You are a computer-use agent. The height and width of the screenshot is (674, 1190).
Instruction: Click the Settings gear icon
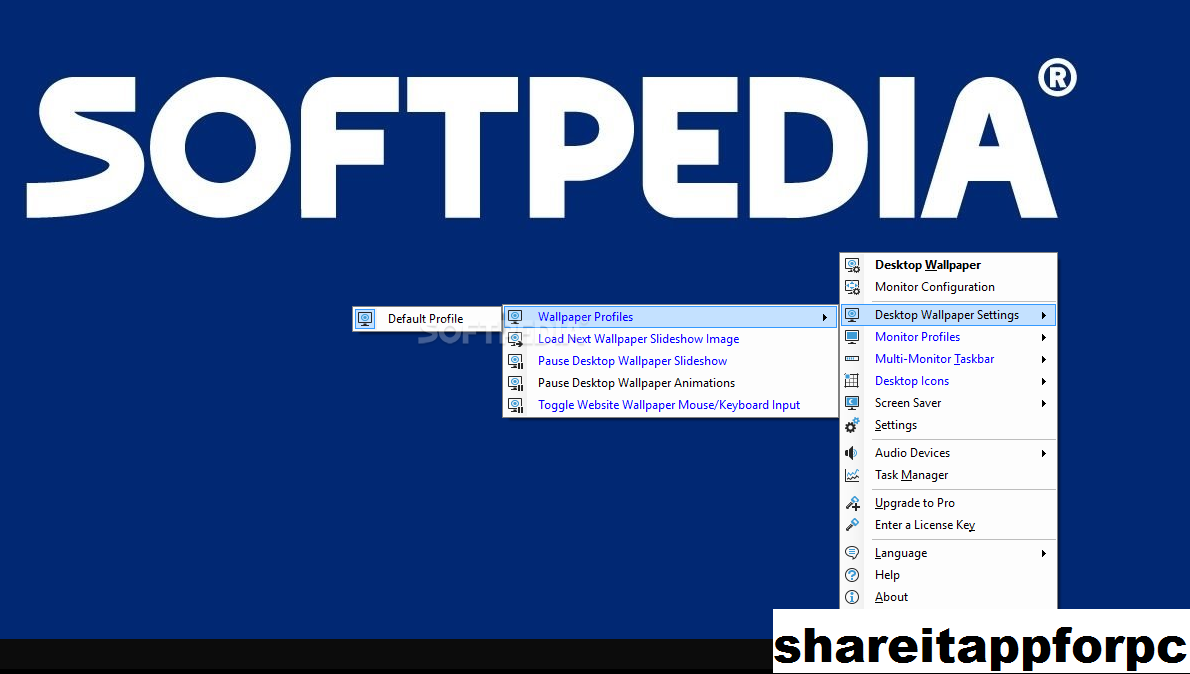click(x=852, y=425)
